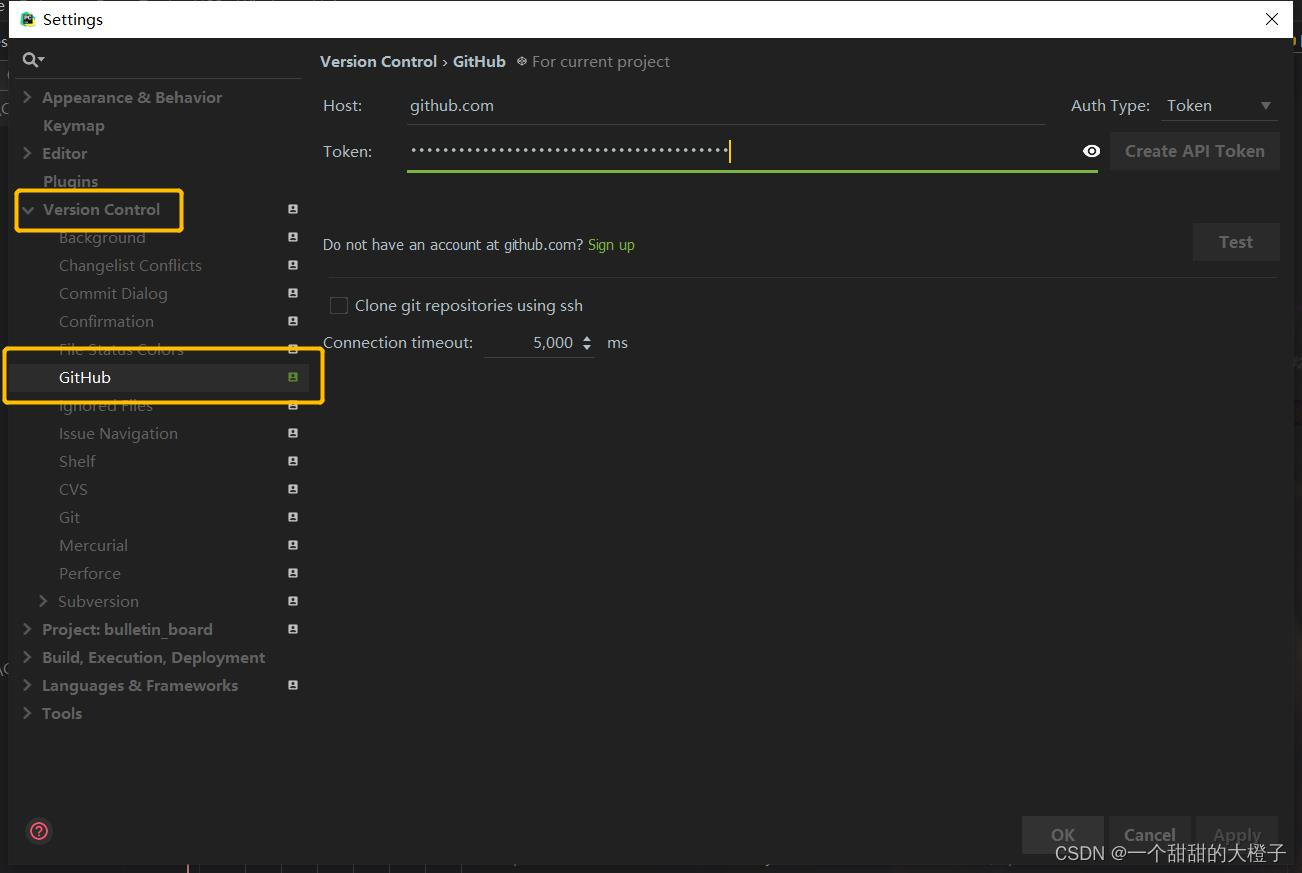Viewport: 1302px width, 873px height.
Task: Expand the Subversion node arrow
Action: click(43, 601)
